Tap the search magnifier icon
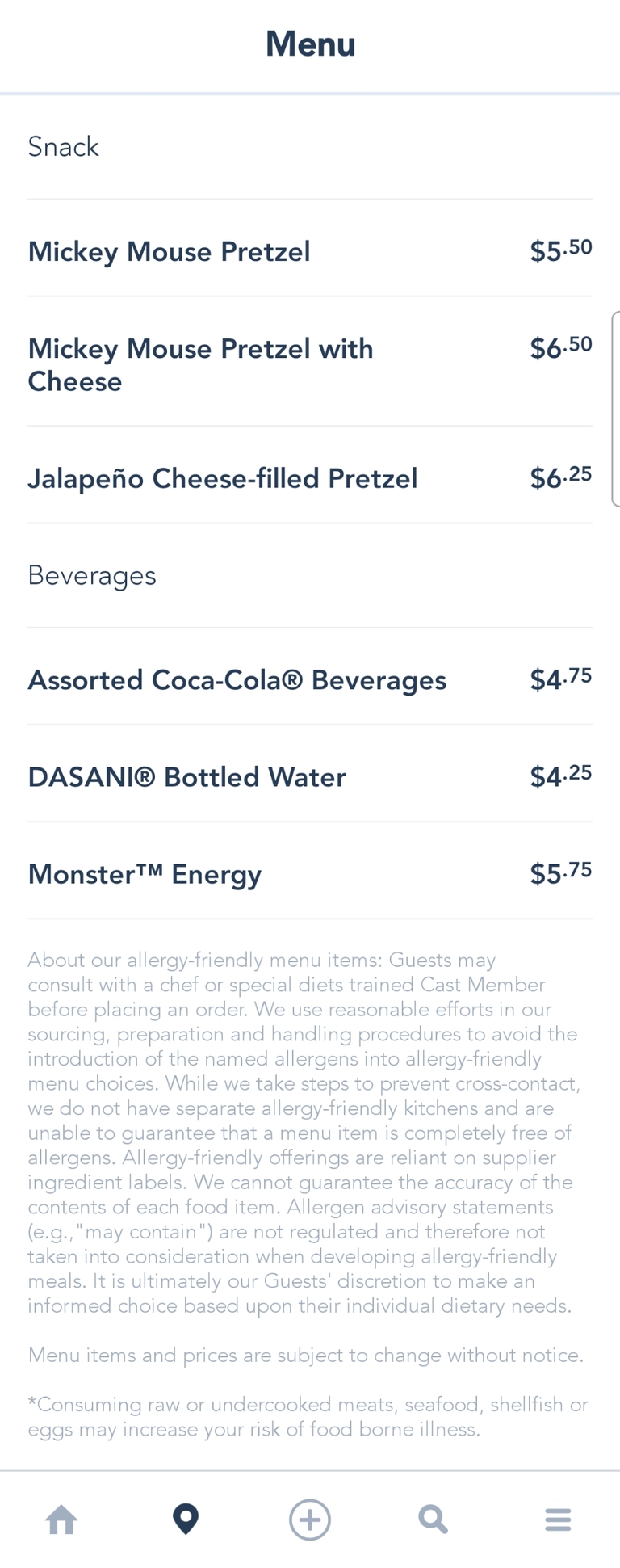The width and height of the screenshot is (620, 1568). pyautogui.click(x=433, y=1520)
